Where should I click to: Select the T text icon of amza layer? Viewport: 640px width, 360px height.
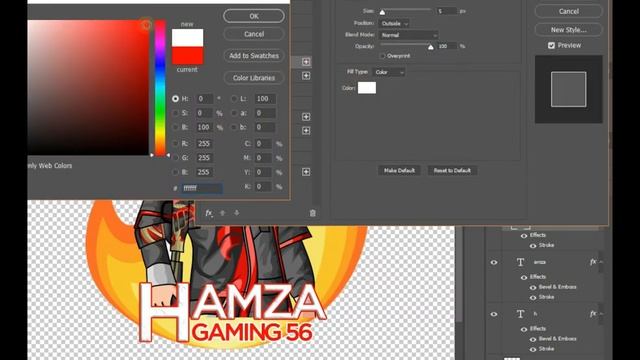coord(520,262)
